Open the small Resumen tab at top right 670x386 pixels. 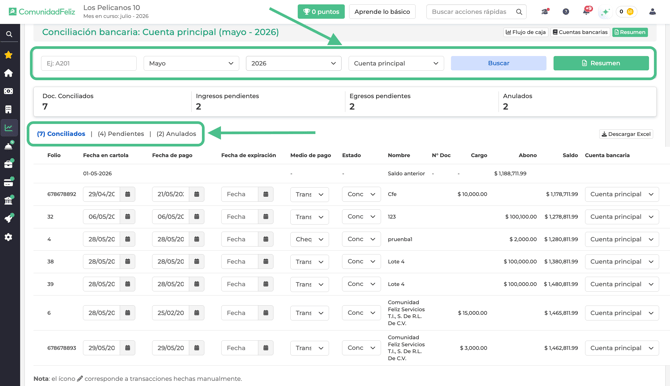click(630, 32)
